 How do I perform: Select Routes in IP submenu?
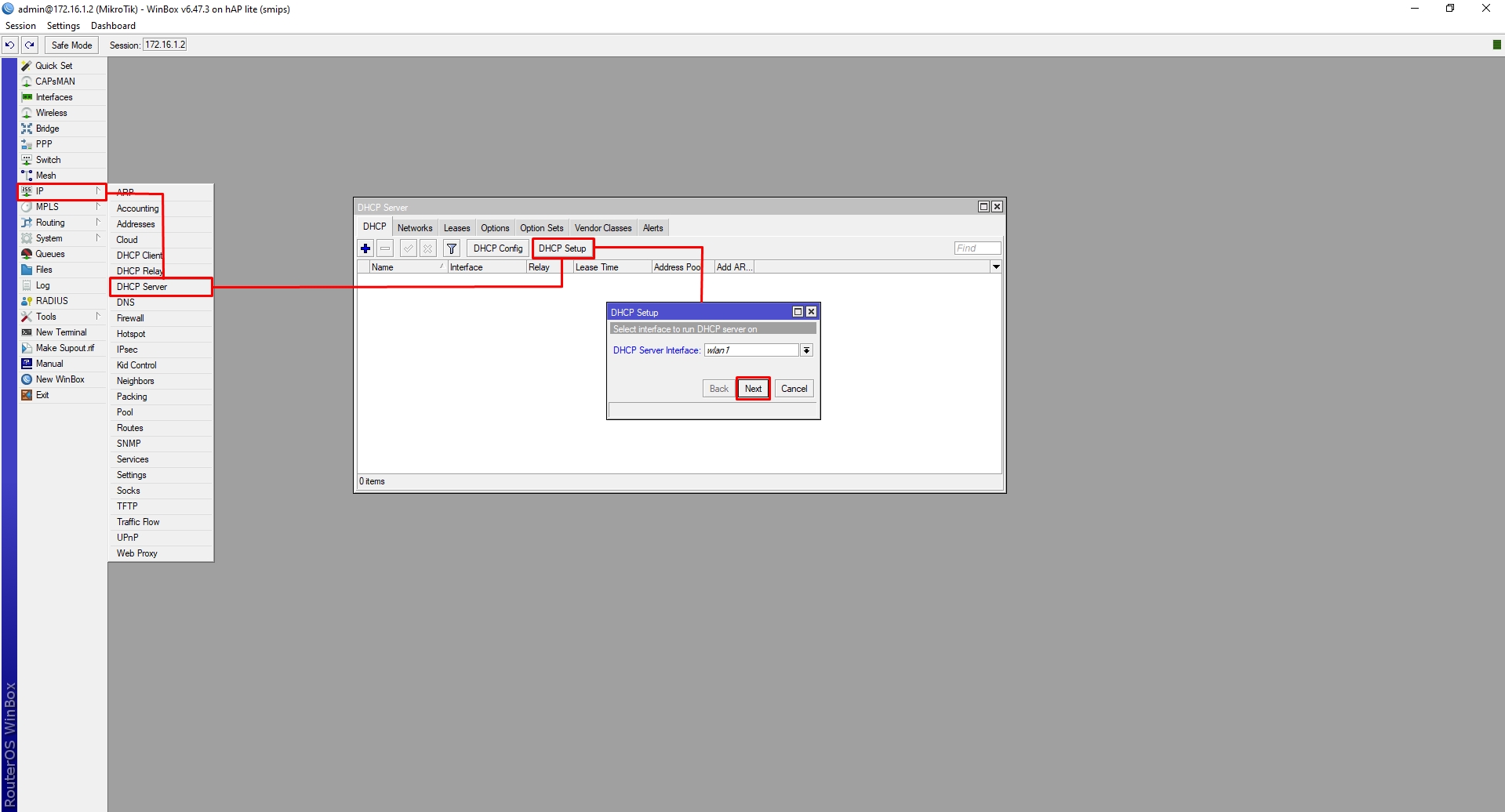(161, 428)
